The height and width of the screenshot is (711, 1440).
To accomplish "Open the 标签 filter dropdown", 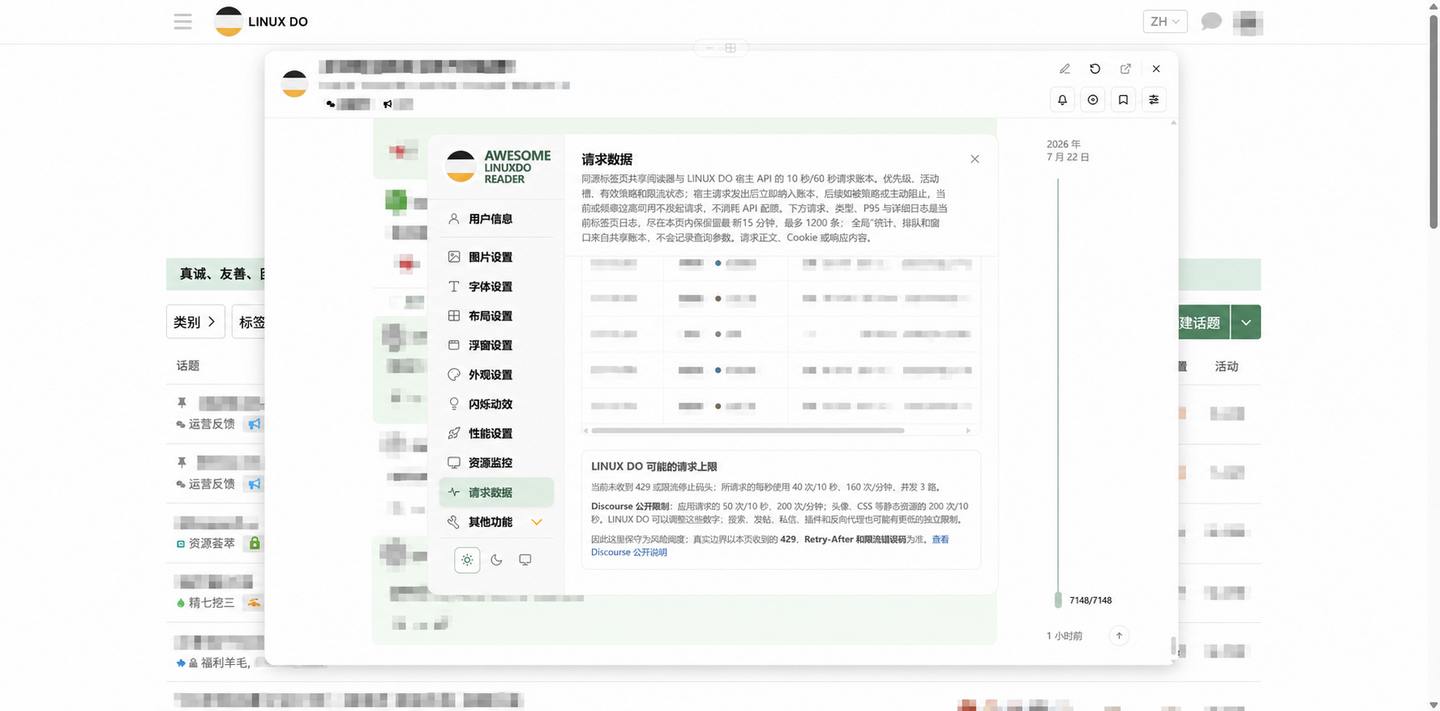I will pyautogui.click(x=250, y=322).
